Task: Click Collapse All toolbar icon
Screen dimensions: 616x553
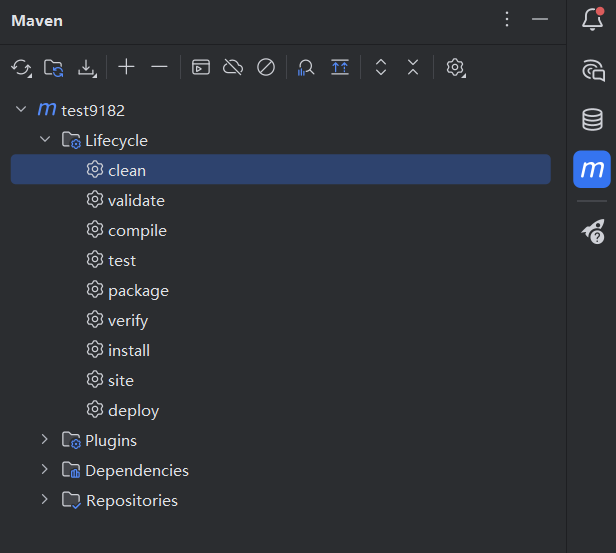Action: pos(413,67)
